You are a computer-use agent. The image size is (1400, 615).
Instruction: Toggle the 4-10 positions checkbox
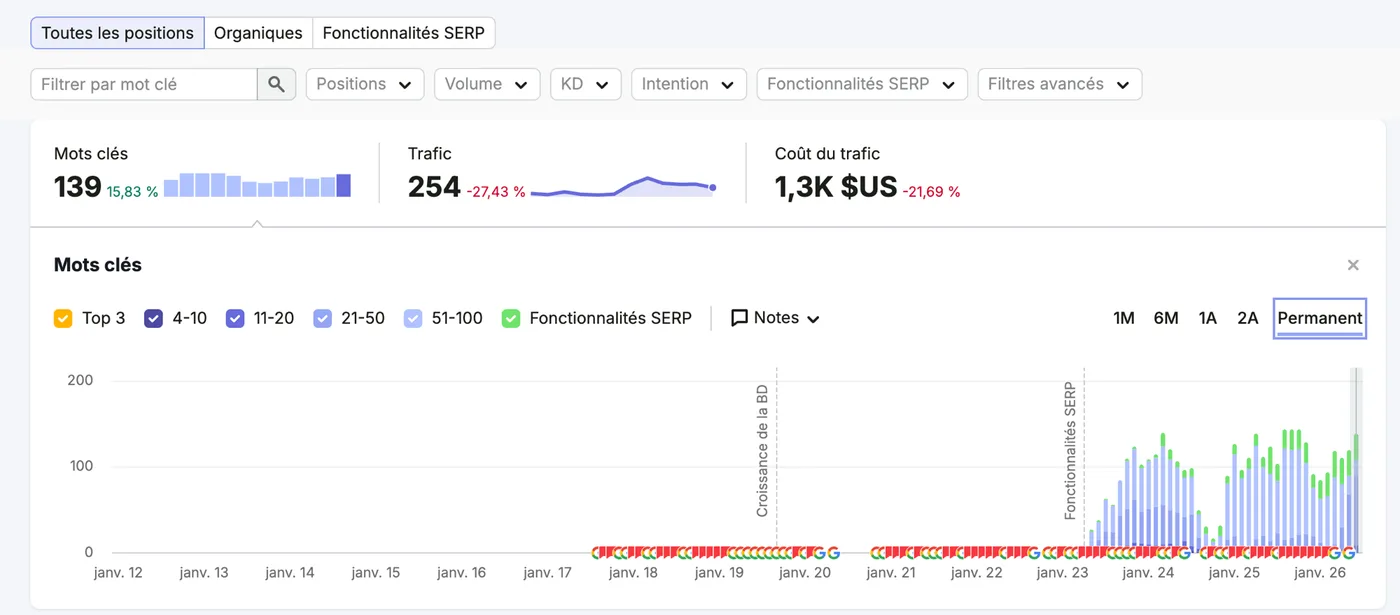(x=154, y=318)
